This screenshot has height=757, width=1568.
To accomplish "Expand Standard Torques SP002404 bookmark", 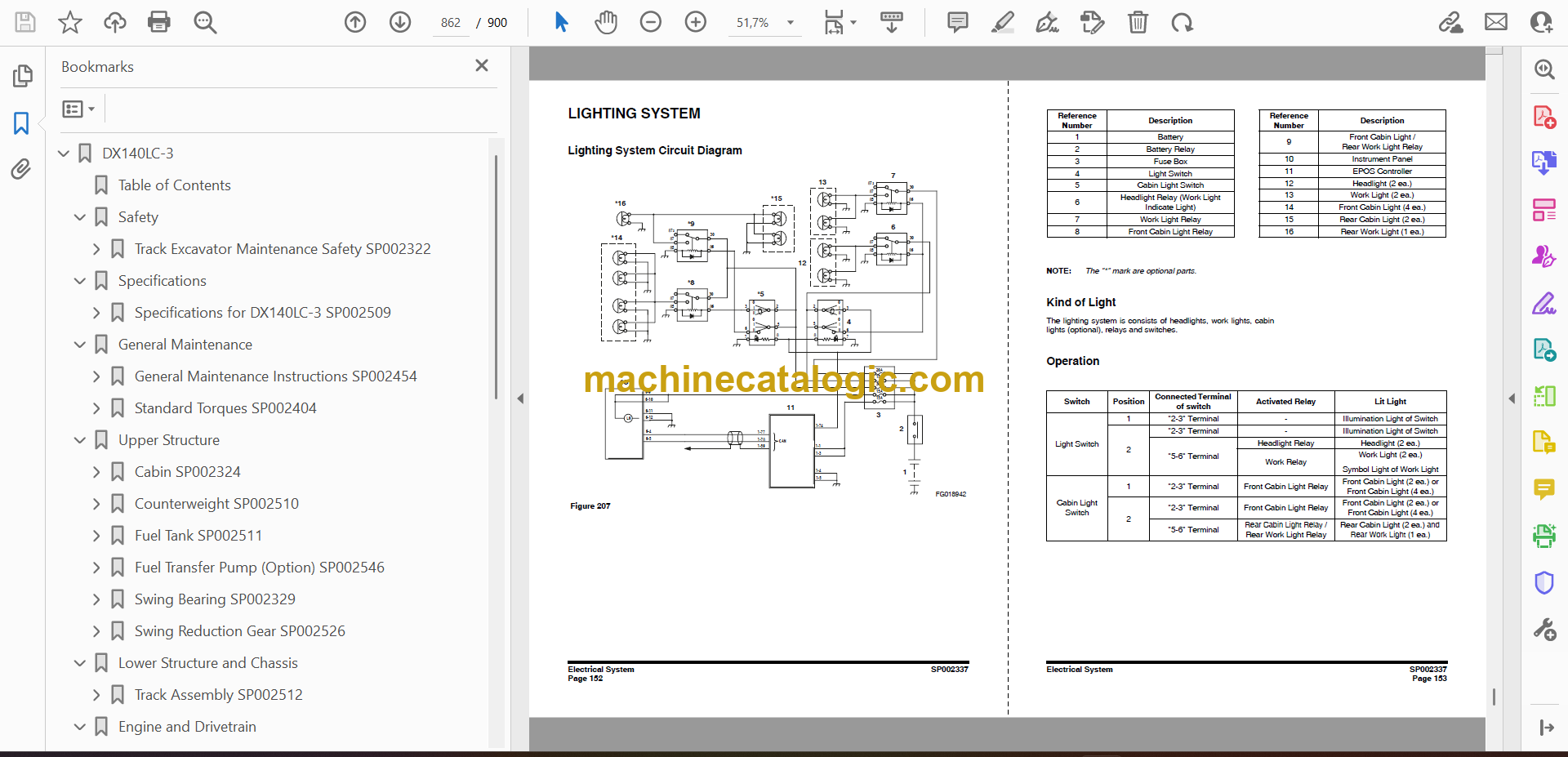I will (x=96, y=407).
